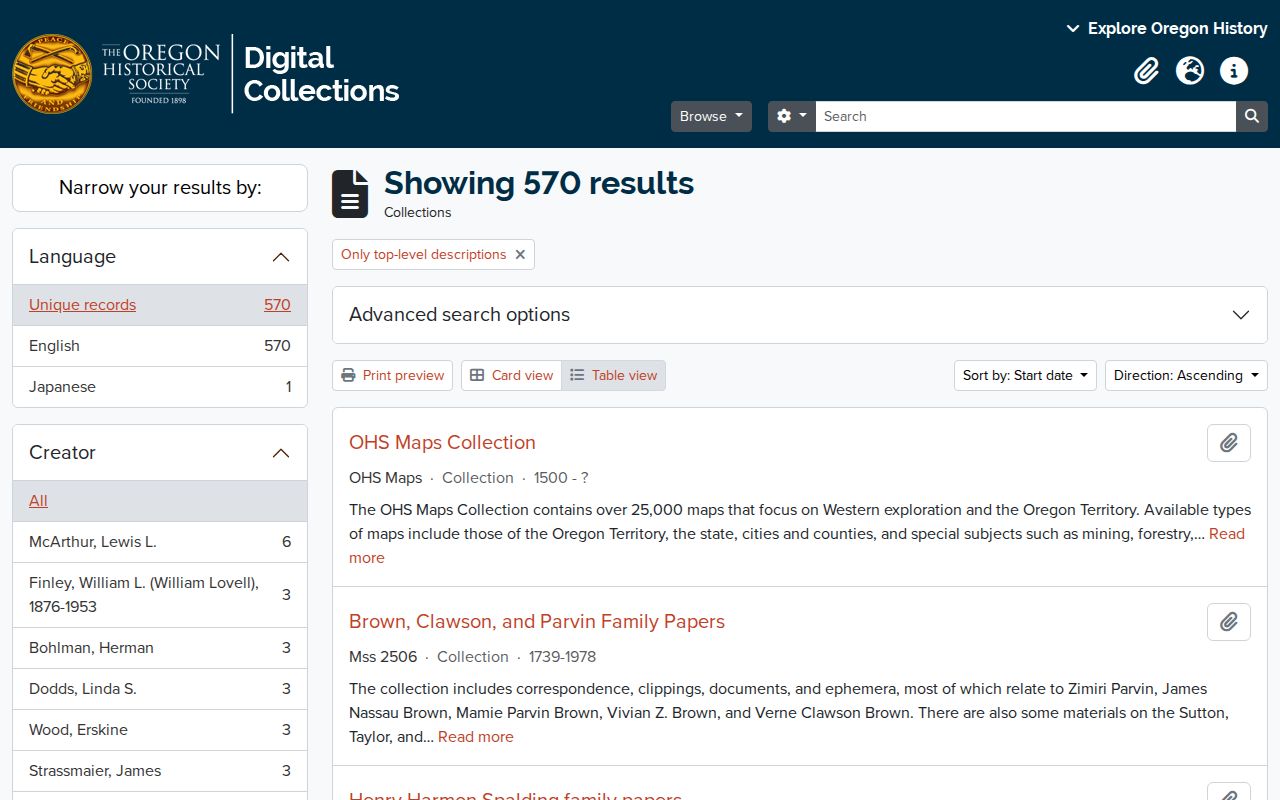The height and width of the screenshot is (800, 1280).
Task: Open search options gear dropdown
Action: coord(791,116)
